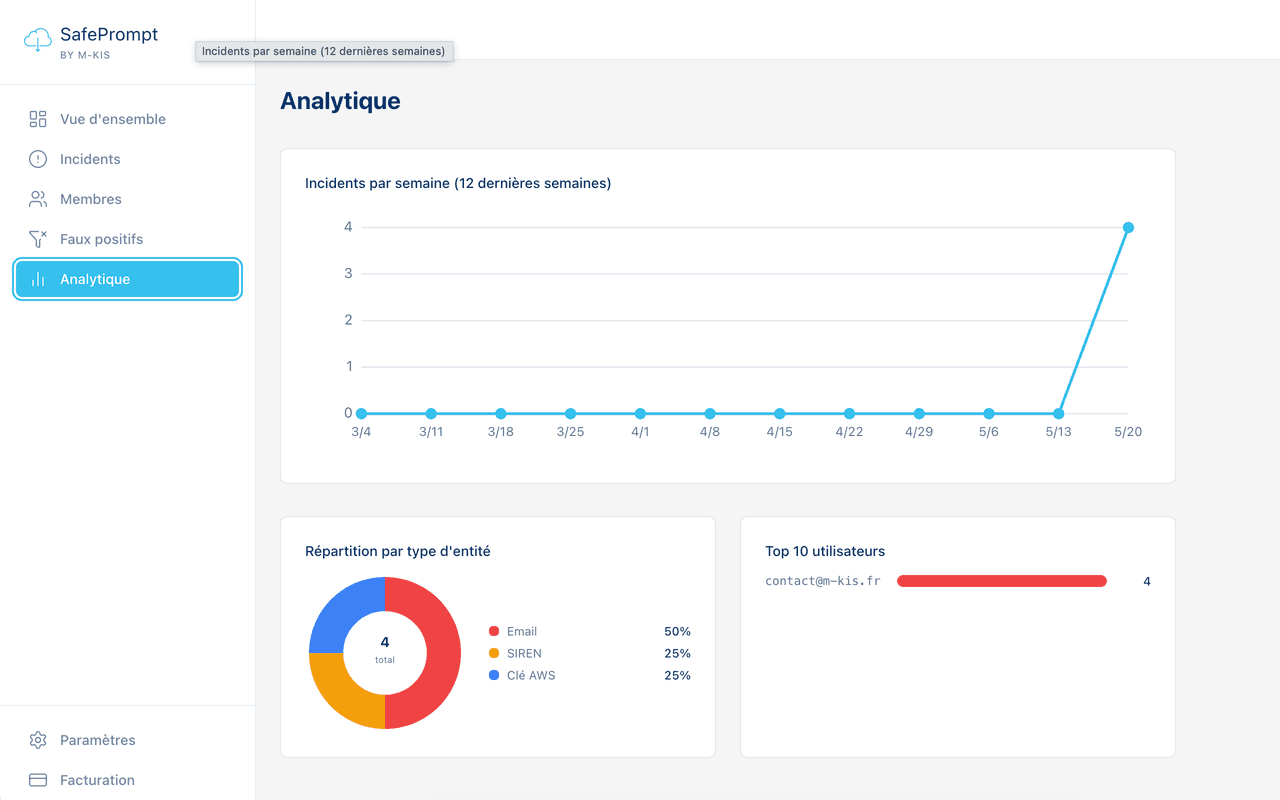
Task: Click the Incidents par semaine tooltip
Action: pos(324,51)
